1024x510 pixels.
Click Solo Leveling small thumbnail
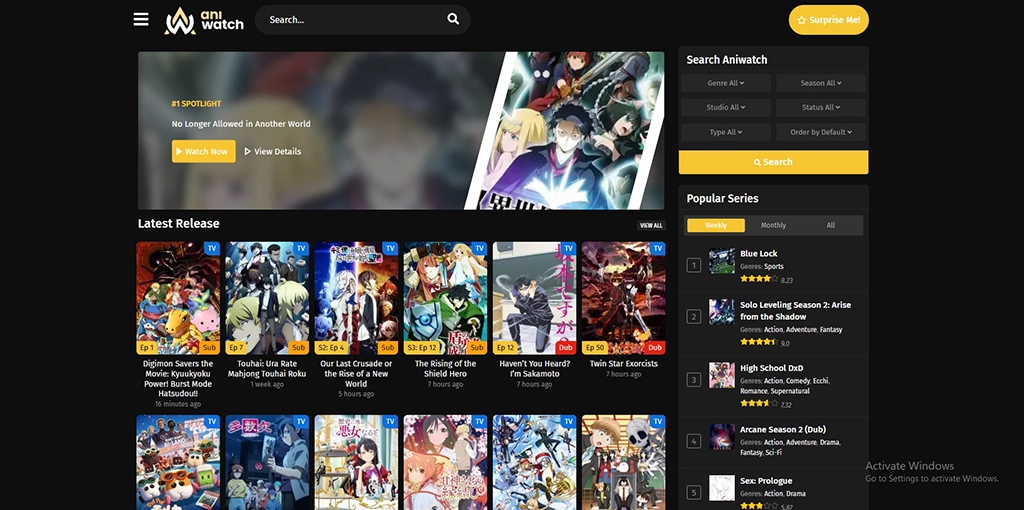722,312
